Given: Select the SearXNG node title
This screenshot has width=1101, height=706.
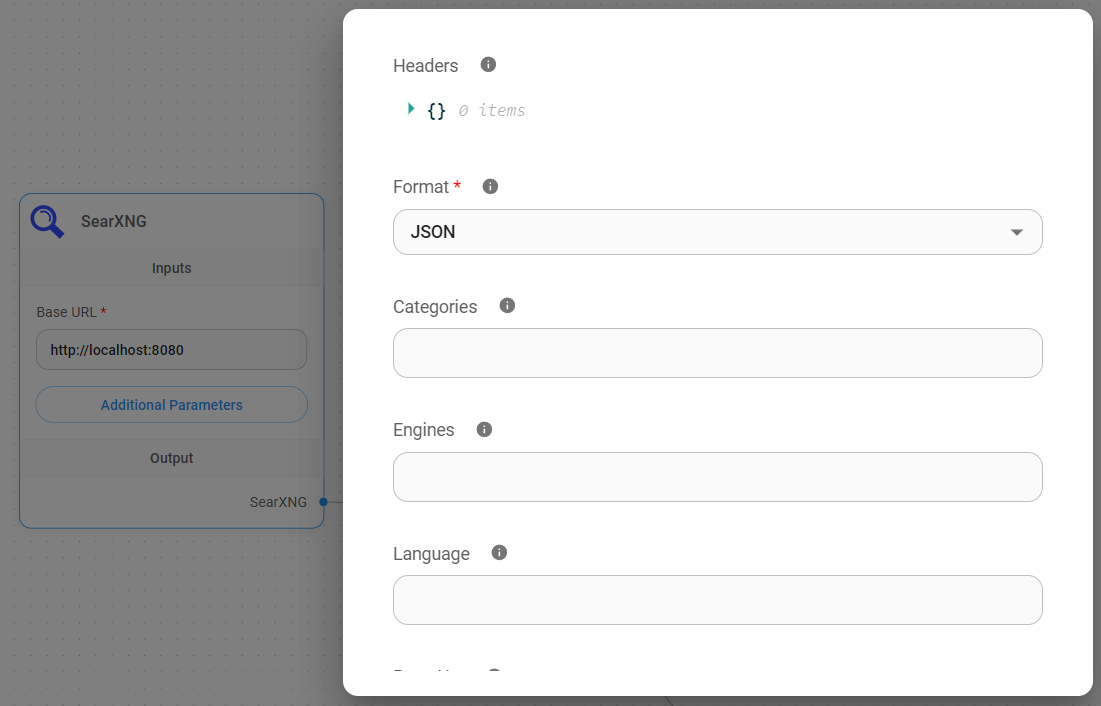Looking at the screenshot, I should coord(113,221).
